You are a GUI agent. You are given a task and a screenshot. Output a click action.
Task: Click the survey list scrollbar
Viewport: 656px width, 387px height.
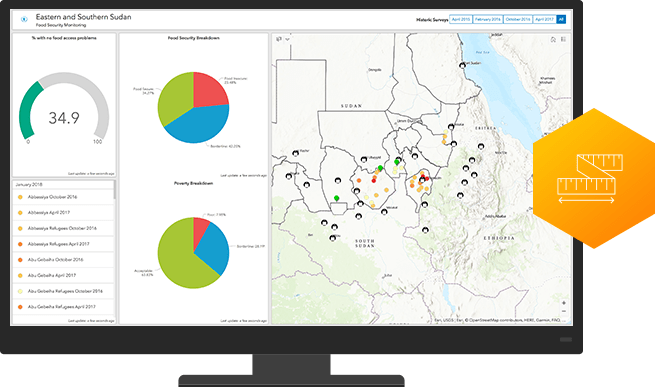click(x=115, y=190)
